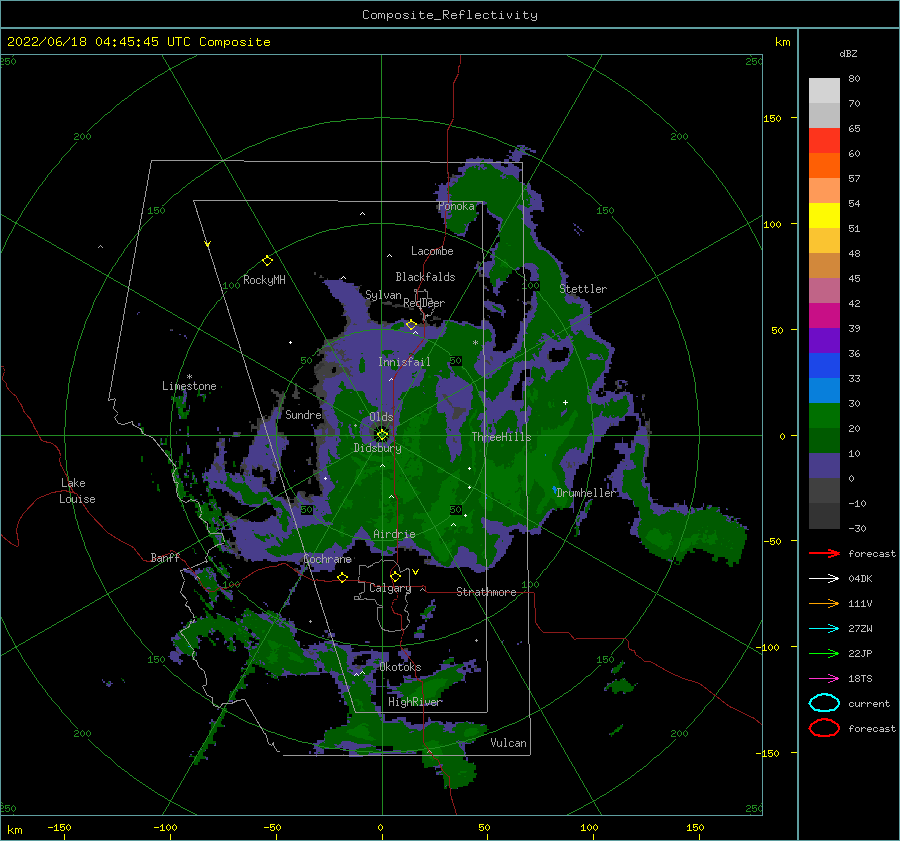Click the blue 33-36 dBZ swatch

pos(824,366)
